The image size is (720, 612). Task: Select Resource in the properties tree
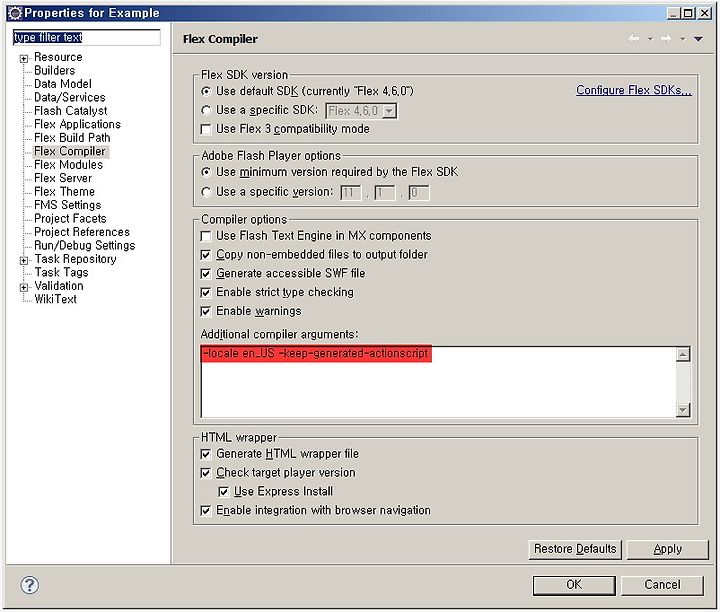point(58,57)
